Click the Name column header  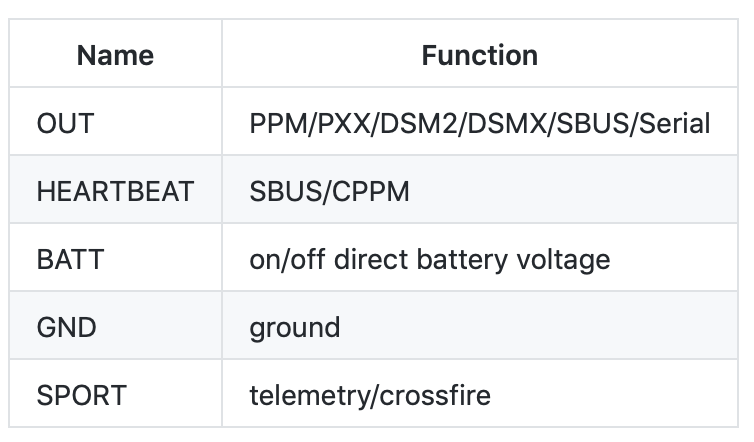pos(115,55)
